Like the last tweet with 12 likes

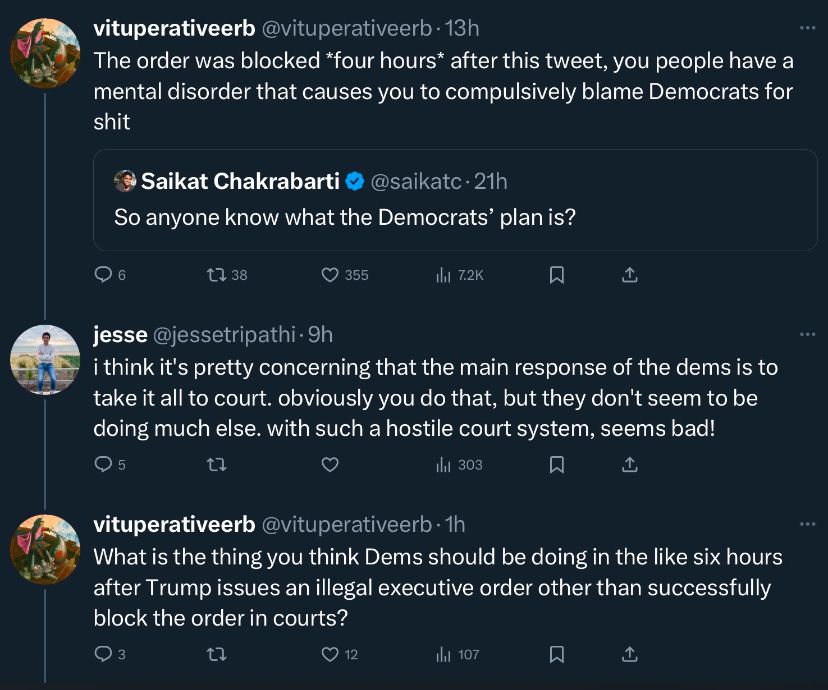click(330, 654)
